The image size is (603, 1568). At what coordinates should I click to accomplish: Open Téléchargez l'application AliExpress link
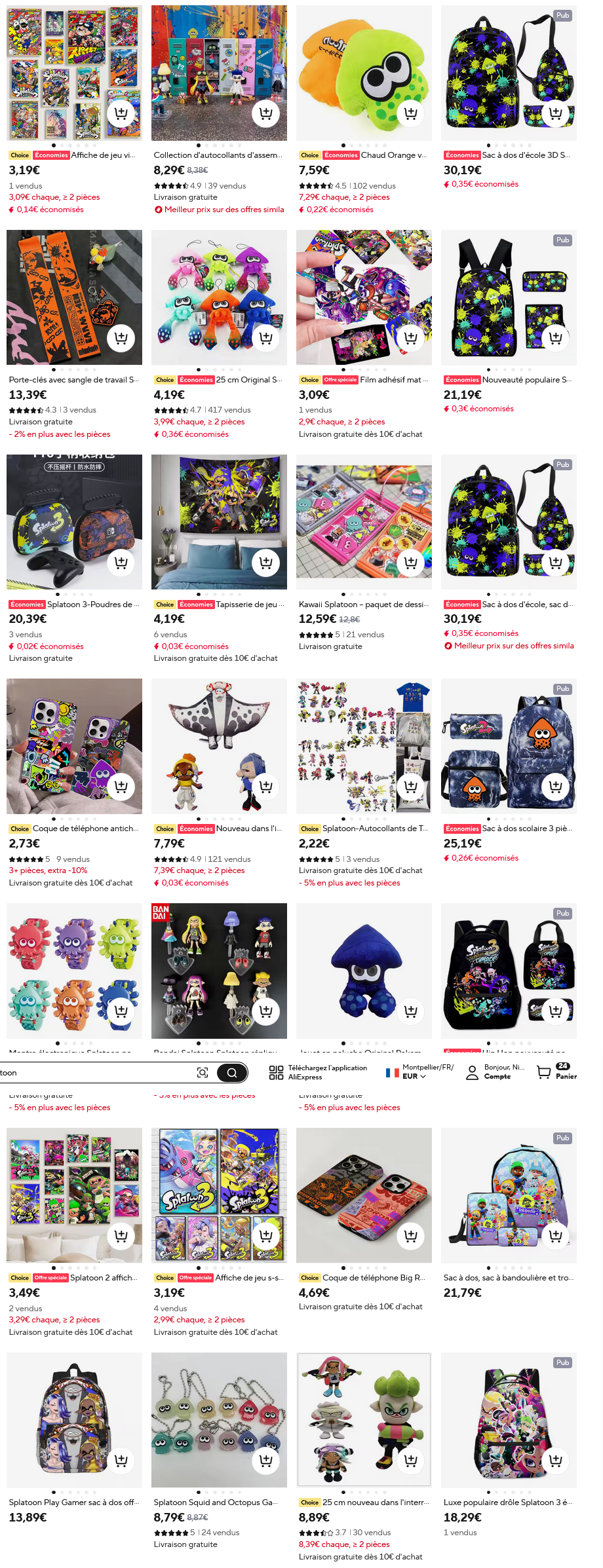pyautogui.click(x=327, y=1072)
